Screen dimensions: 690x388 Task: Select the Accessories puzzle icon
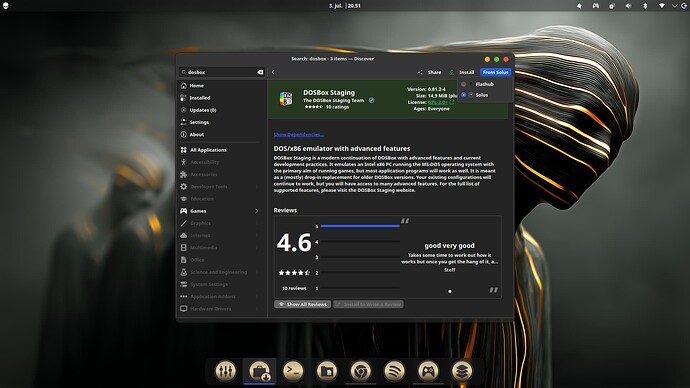click(x=184, y=174)
